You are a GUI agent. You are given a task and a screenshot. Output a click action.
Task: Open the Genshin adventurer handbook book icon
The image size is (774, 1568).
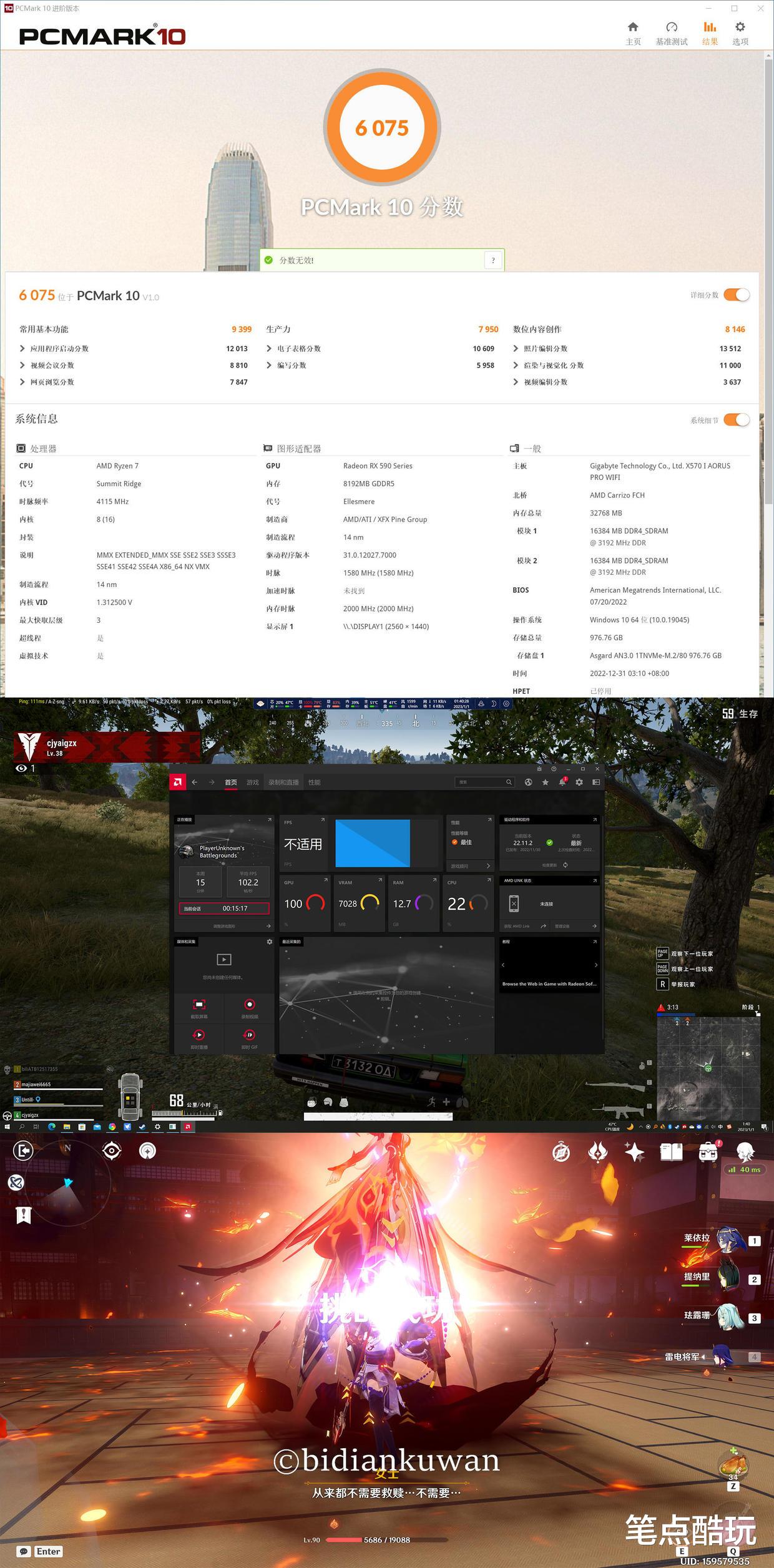pyautogui.click(x=672, y=1152)
